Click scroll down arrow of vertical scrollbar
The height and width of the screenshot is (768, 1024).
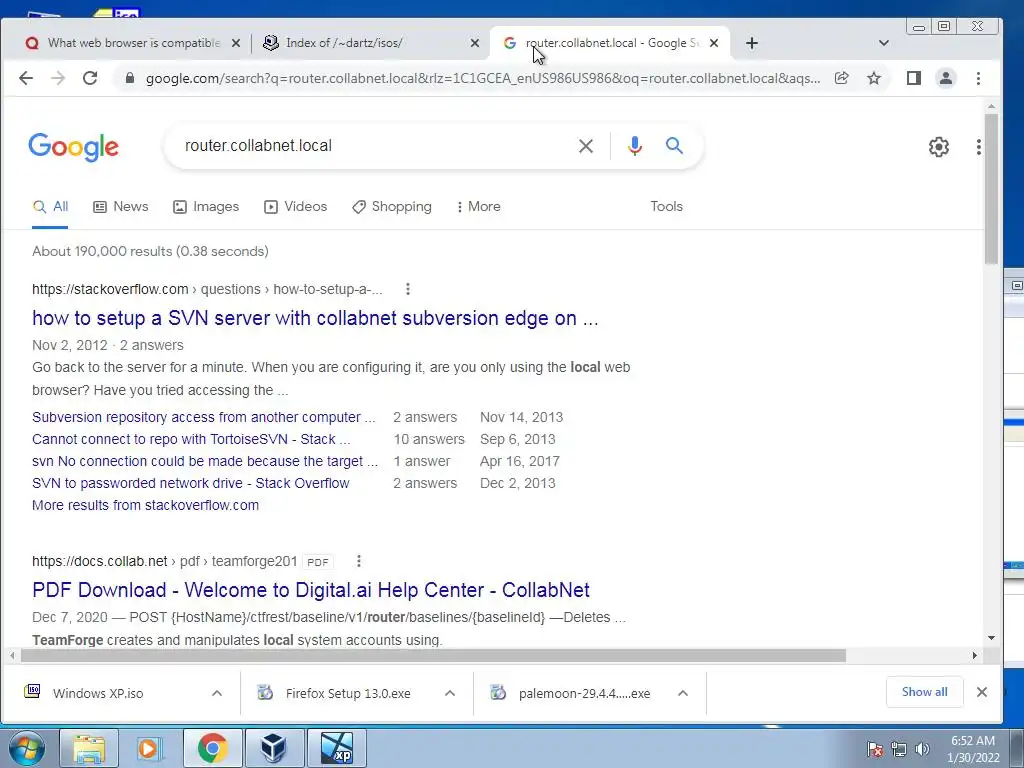[x=991, y=638]
